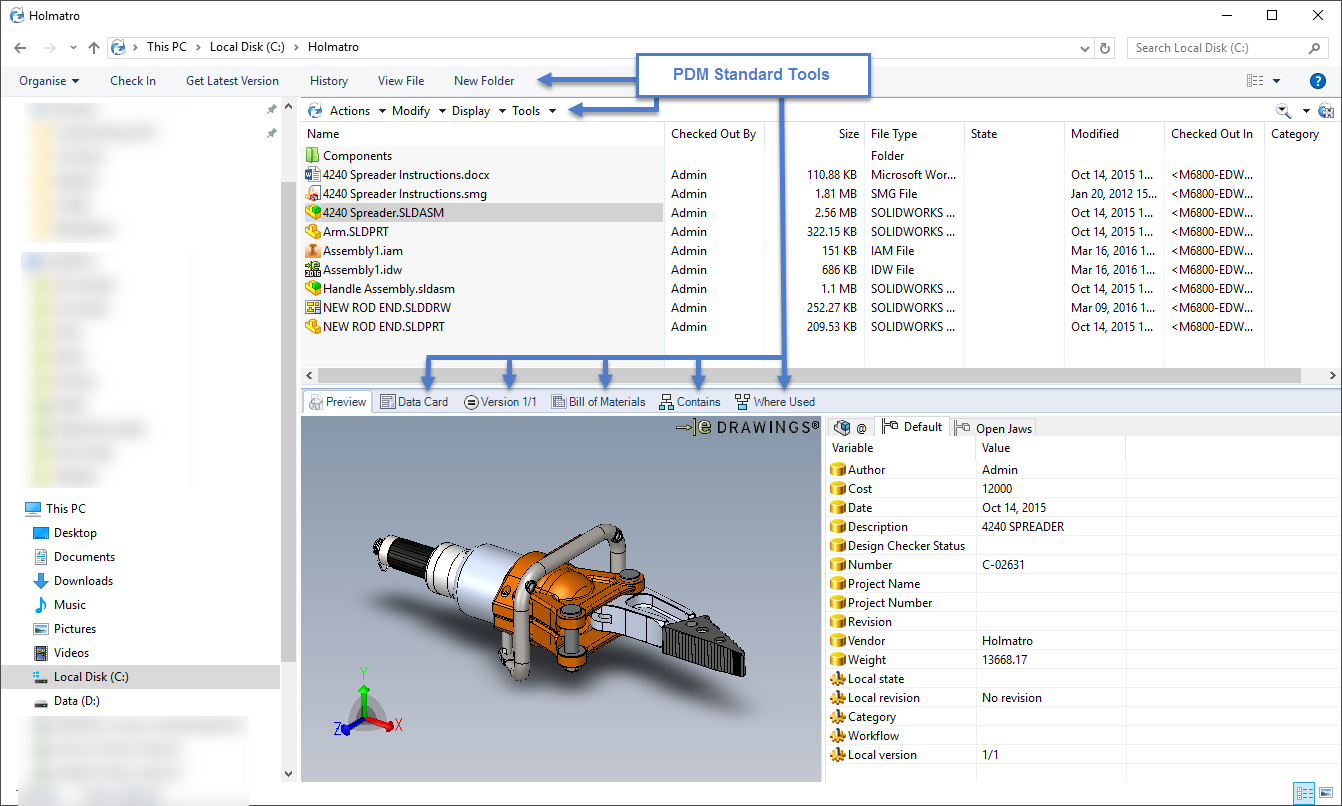1342x806 pixels.
Task: Click the Holmatro window title icon
Action: coord(16,15)
